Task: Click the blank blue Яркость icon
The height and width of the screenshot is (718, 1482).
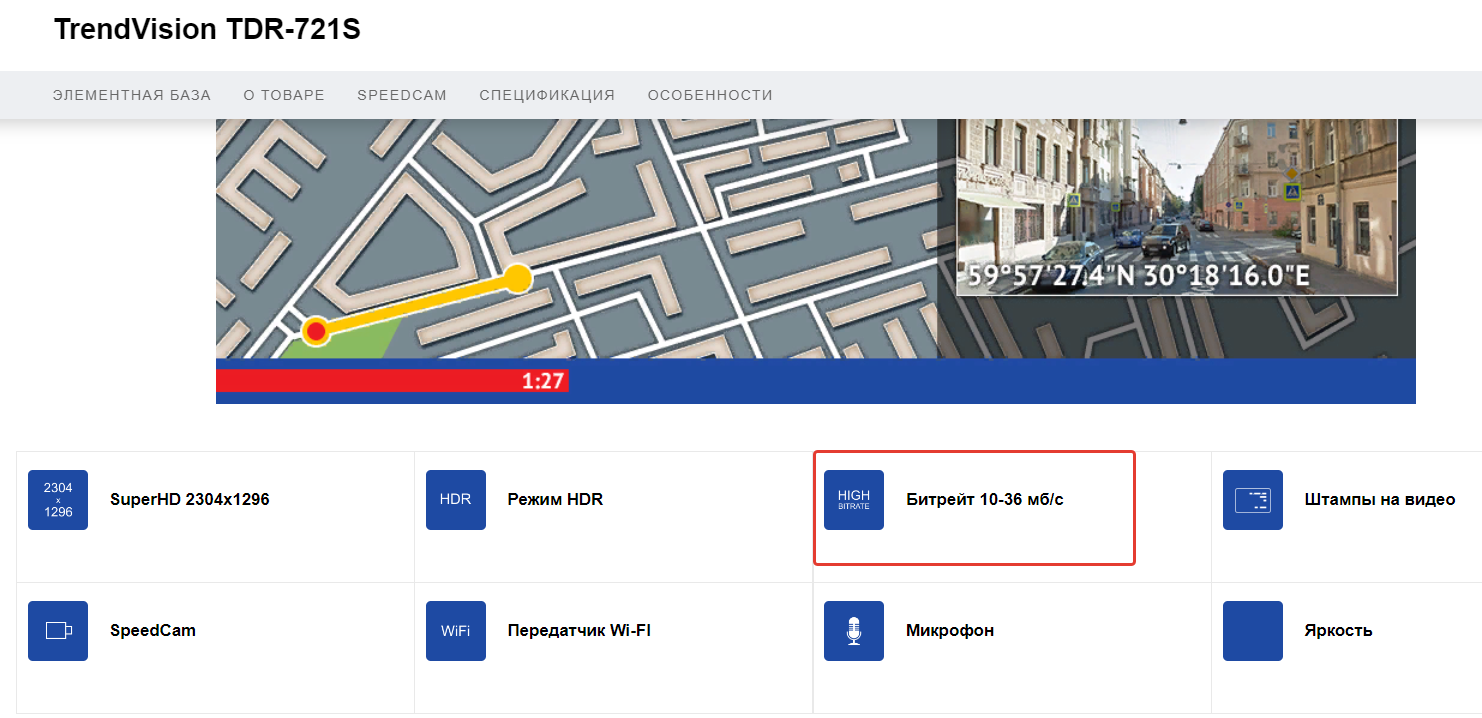Action: (x=1252, y=631)
